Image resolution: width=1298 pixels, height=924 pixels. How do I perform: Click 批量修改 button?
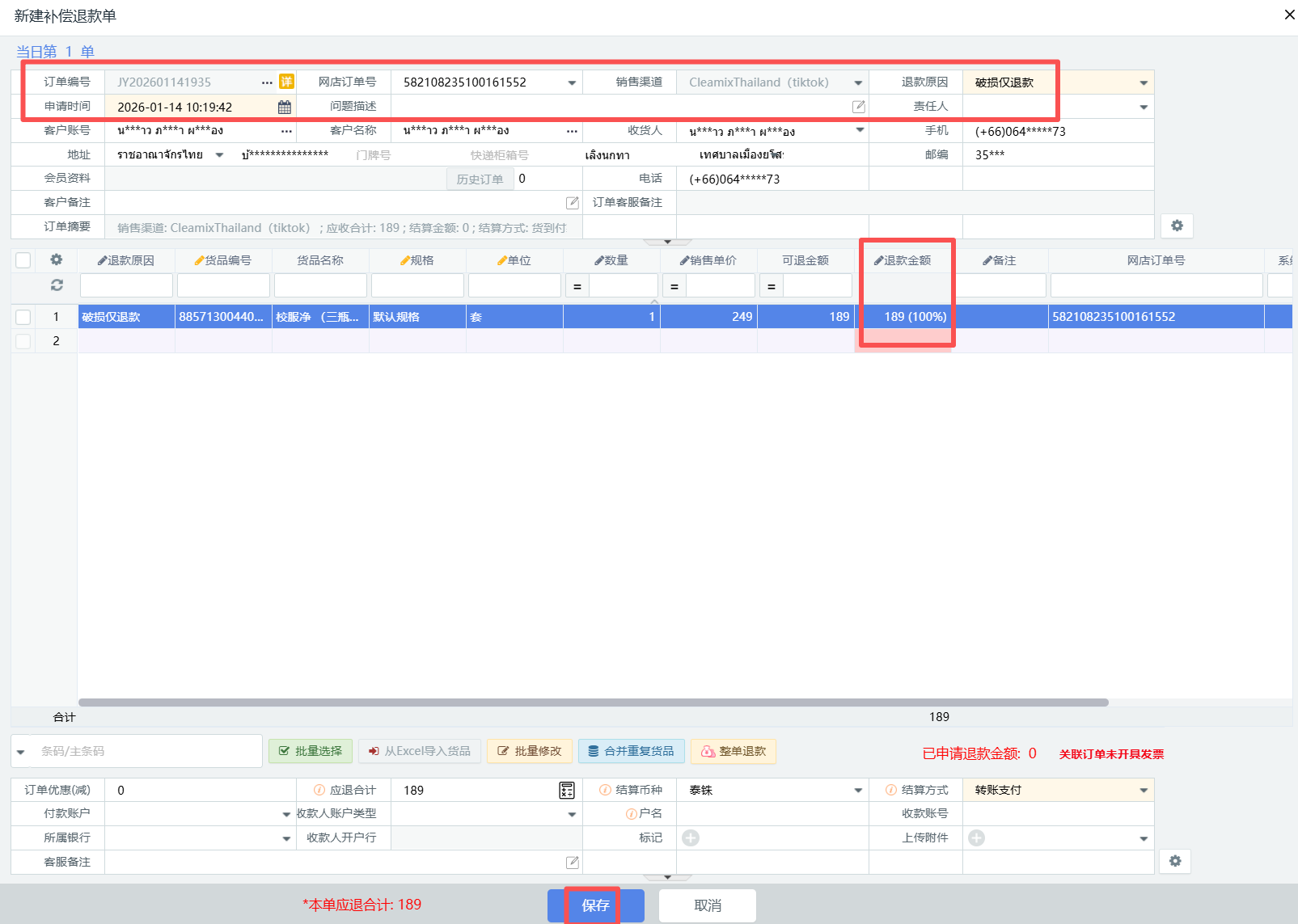click(x=530, y=751)
